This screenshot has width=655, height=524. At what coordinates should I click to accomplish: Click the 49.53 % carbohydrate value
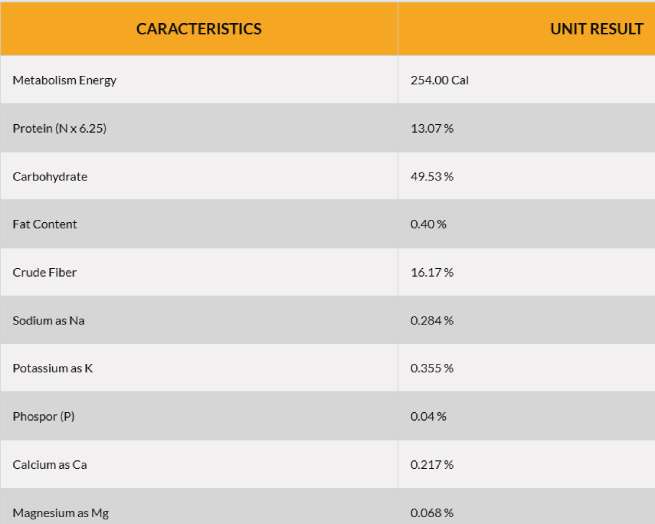(432, 176)
